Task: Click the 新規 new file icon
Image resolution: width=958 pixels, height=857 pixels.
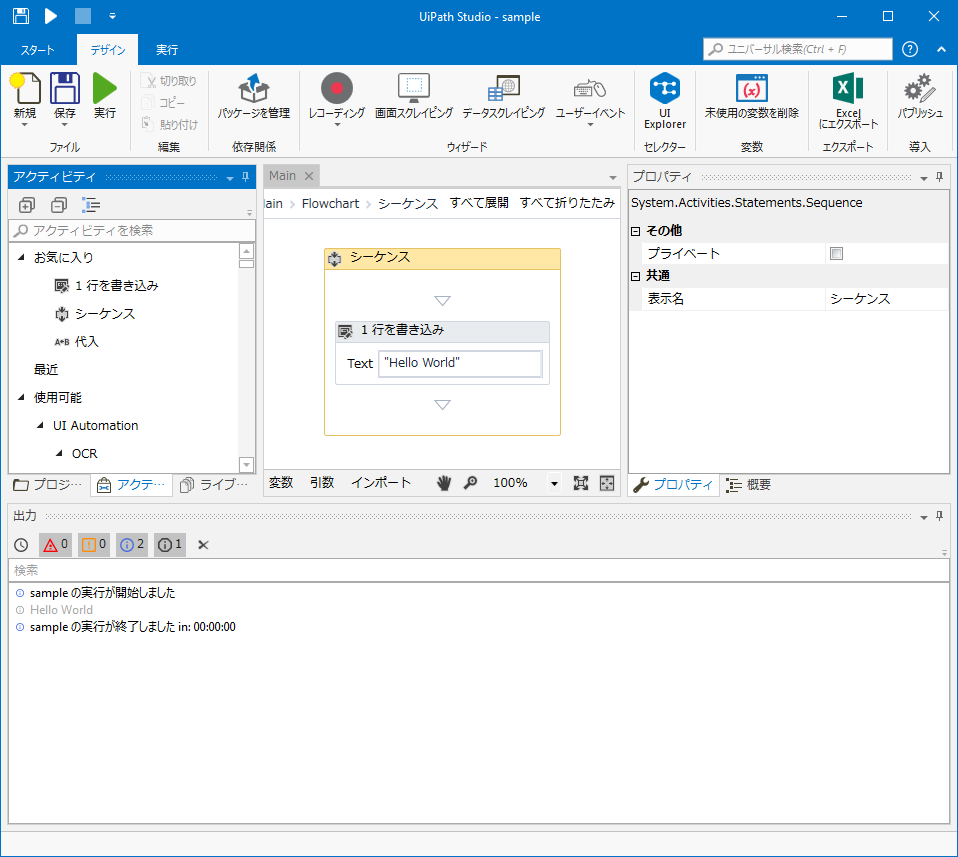Action: pos(25,89)
